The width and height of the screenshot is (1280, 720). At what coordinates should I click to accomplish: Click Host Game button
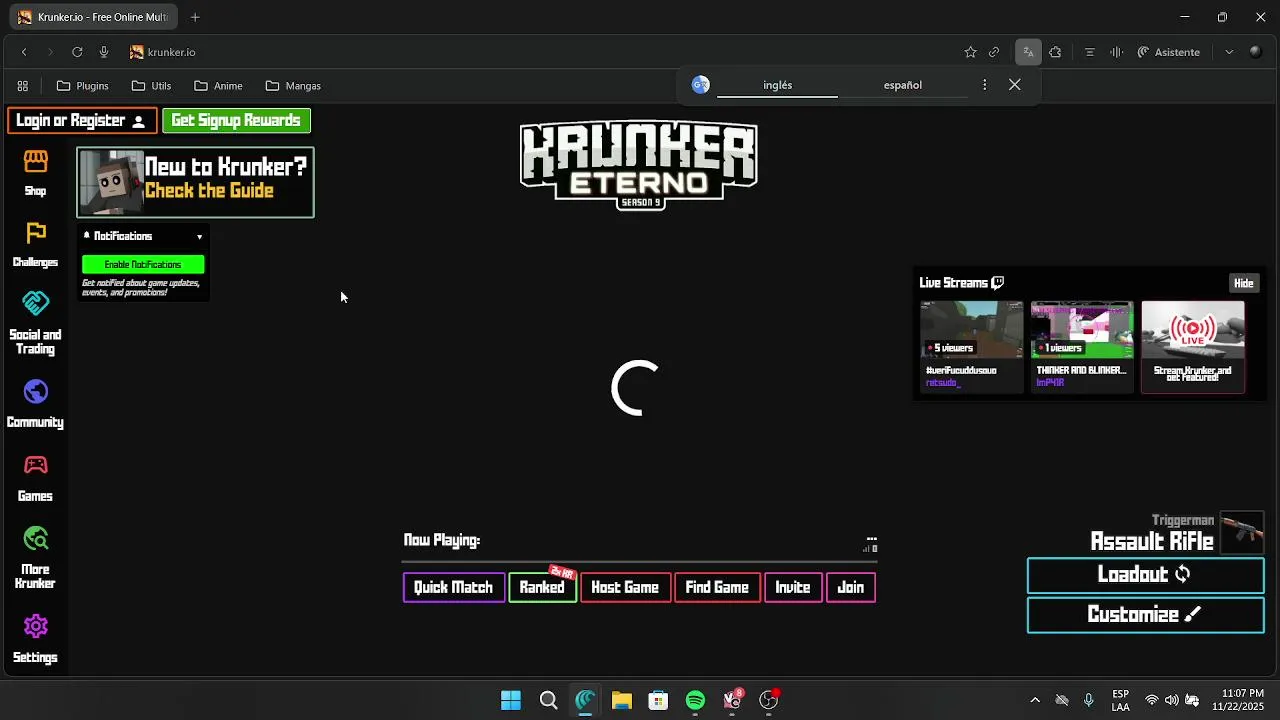(x=625, y=588)
